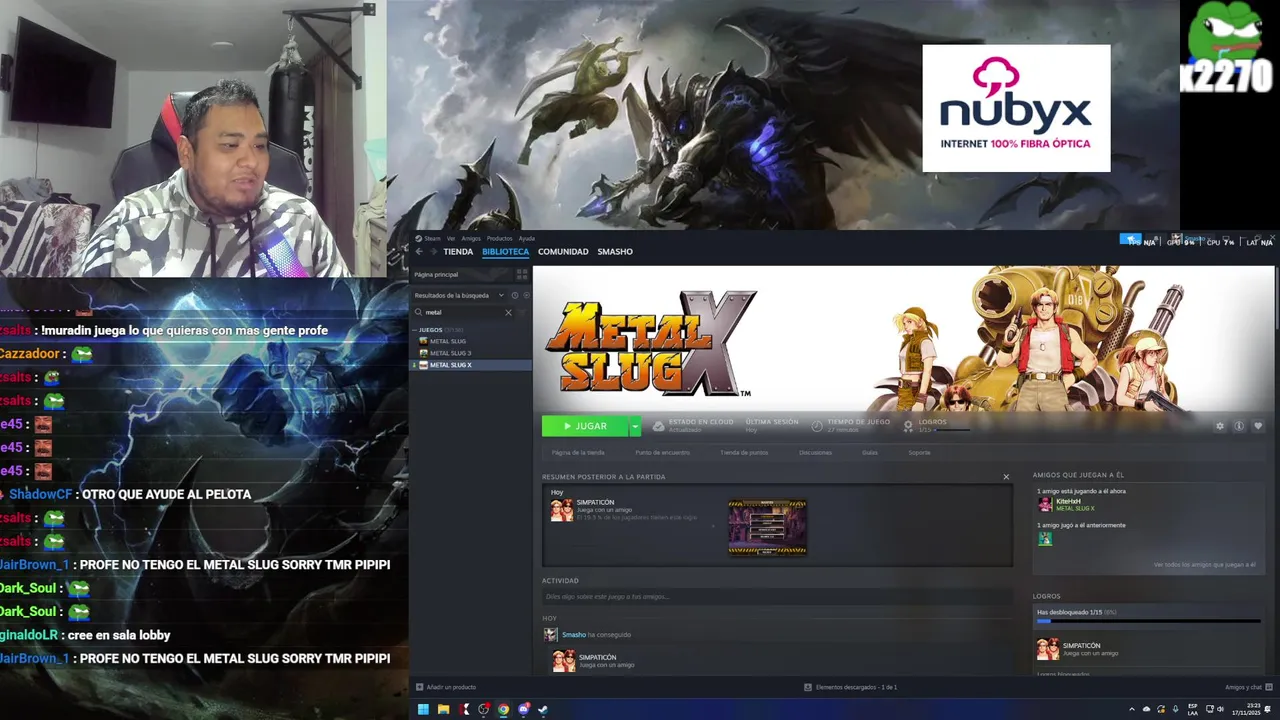
Task: Click the activity comment input field
Action: [x=777, y=597]
